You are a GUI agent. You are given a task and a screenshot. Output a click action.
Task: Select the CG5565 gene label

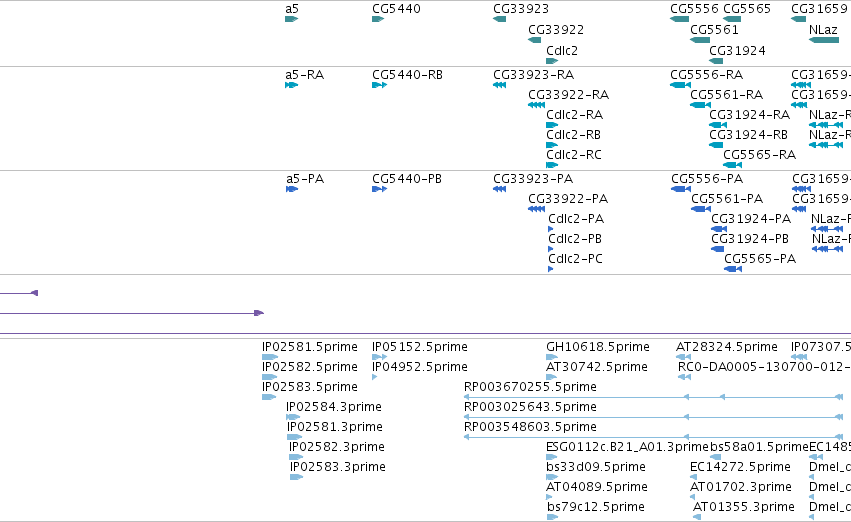pyautogui.click(x=747, y=9)
